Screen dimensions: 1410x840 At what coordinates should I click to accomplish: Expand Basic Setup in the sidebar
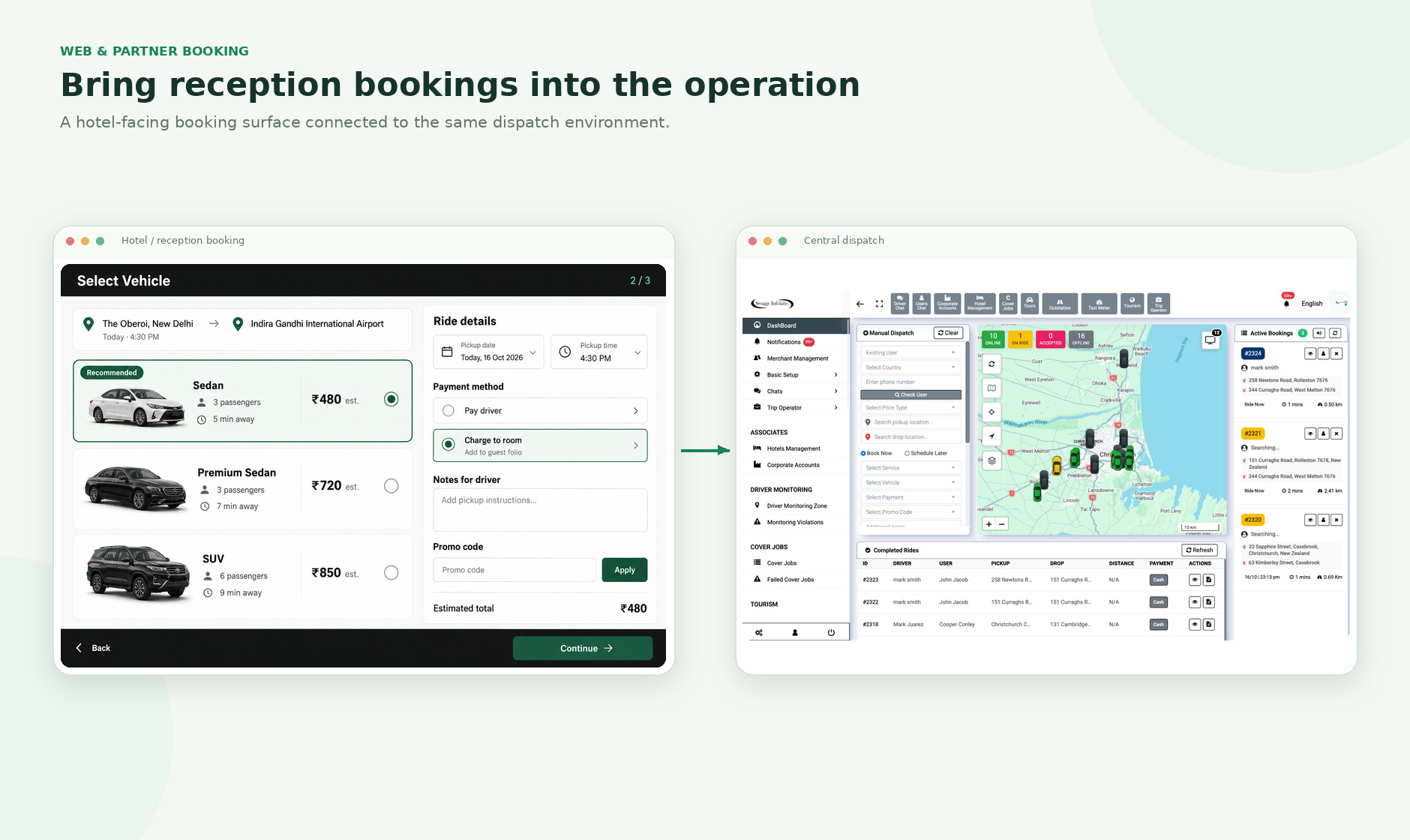pyautogui.click(x=796, y=375)
